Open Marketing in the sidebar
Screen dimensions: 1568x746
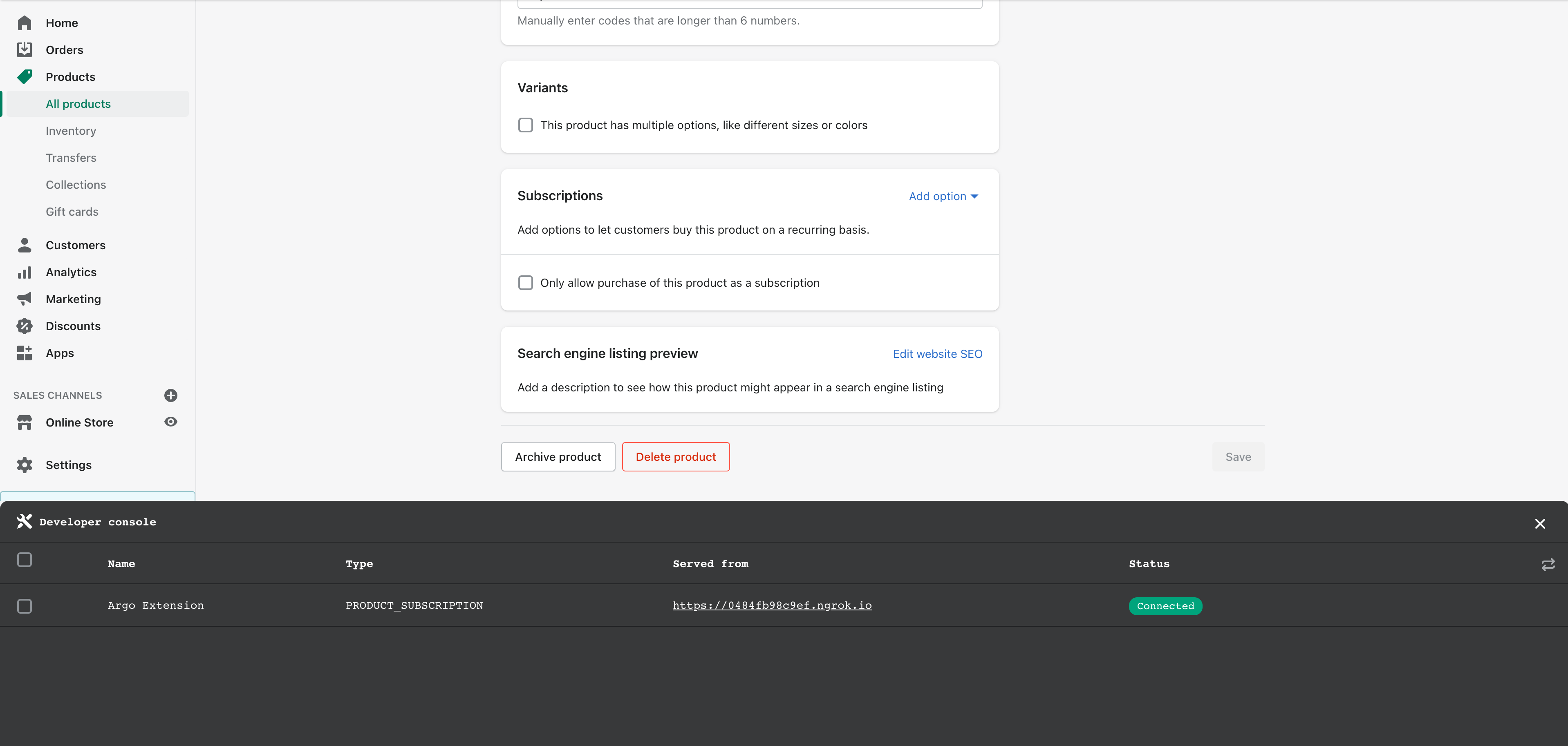73,299
